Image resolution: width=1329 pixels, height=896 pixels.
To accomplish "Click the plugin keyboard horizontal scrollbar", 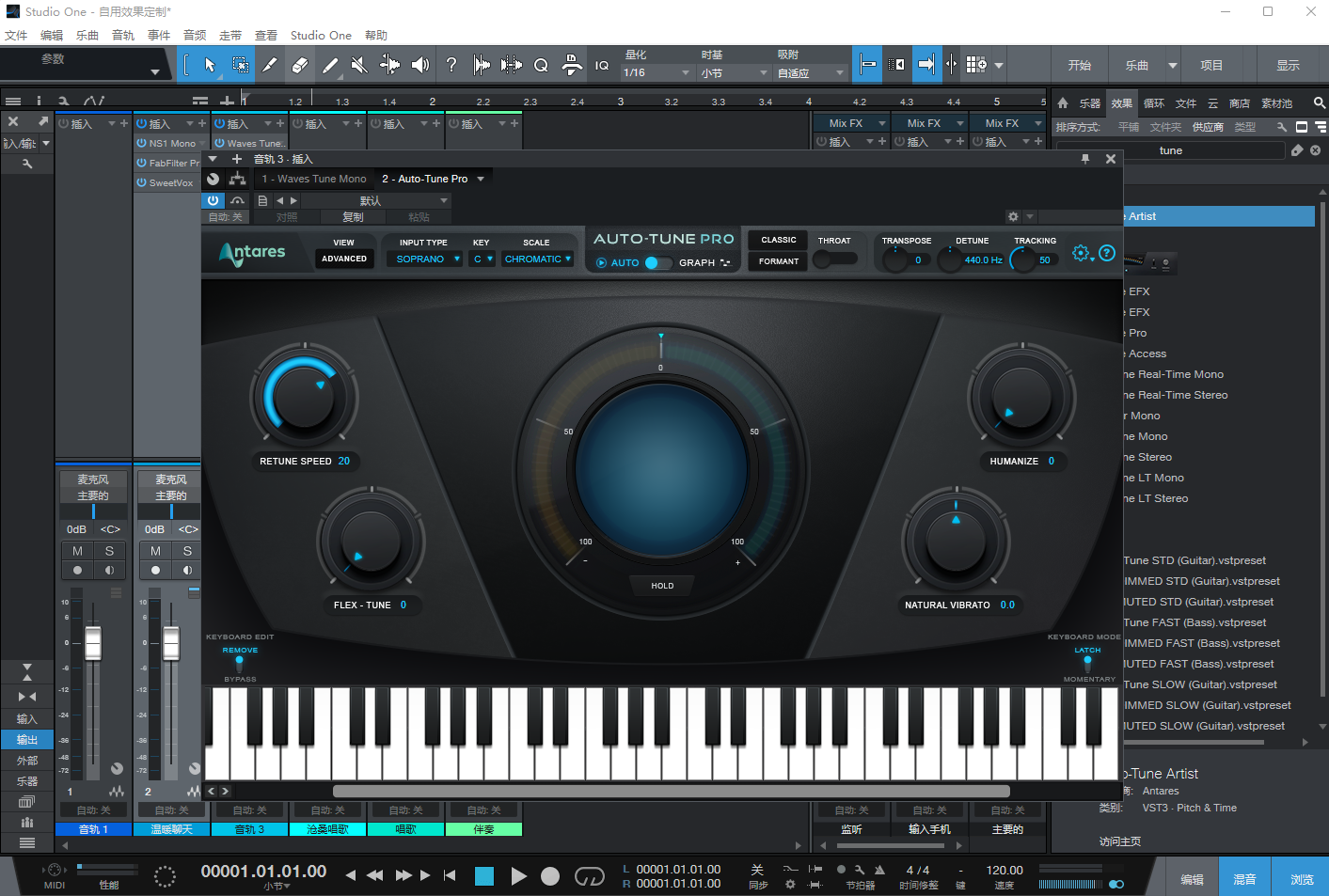I will click(671, 792).
